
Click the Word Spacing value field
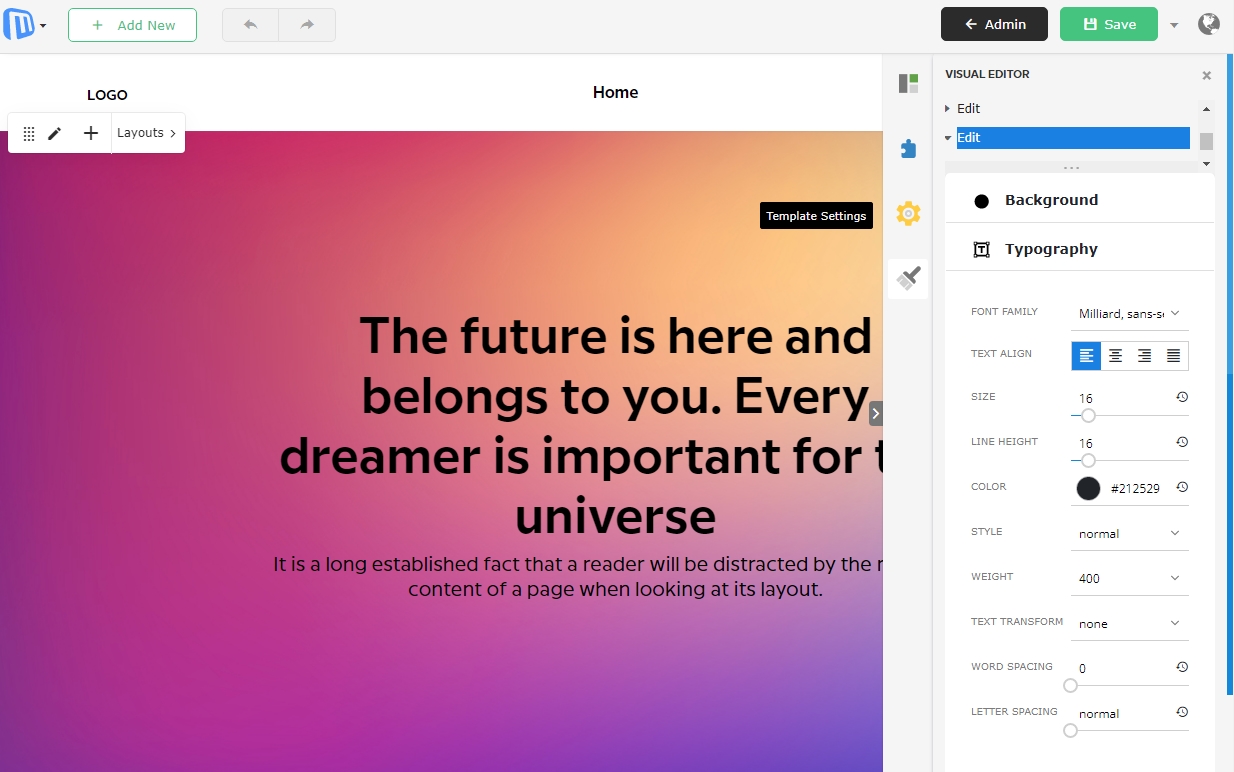1120,668
